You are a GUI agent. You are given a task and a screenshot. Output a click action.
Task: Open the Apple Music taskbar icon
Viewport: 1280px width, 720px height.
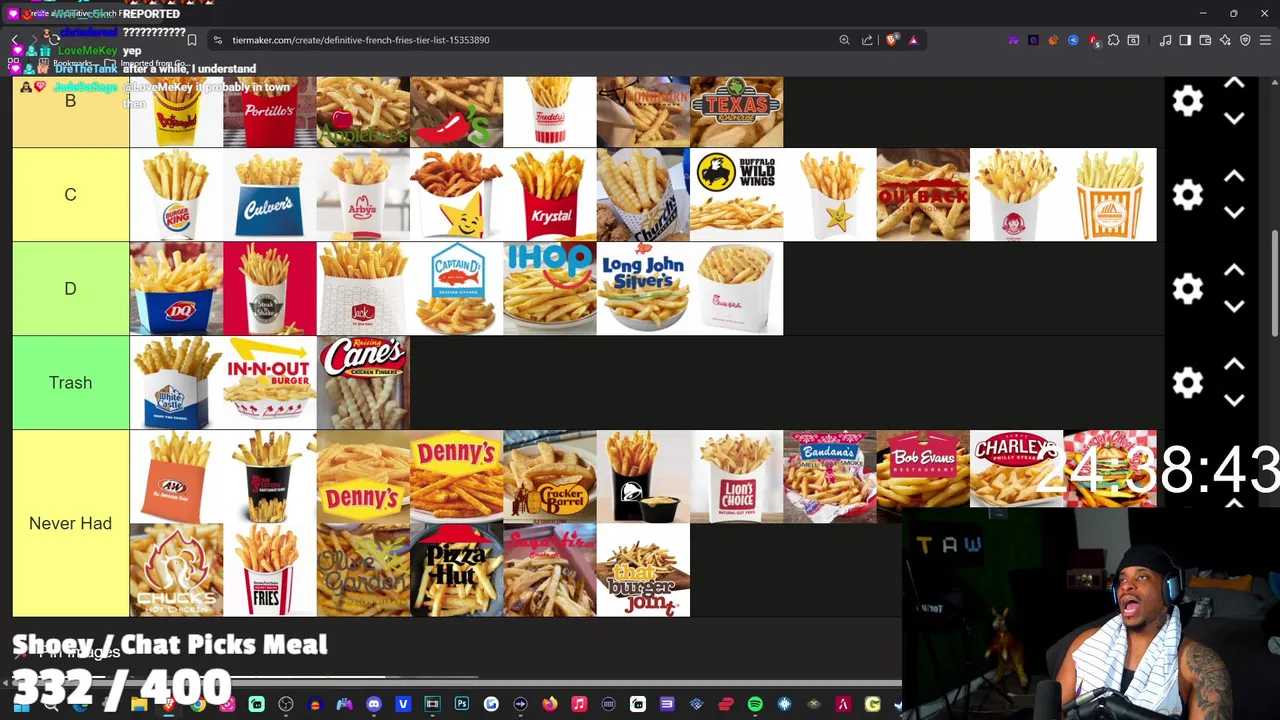tap(579, 705)
